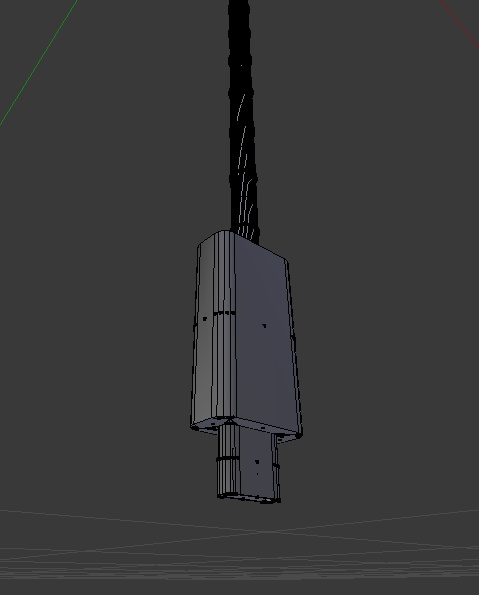Select the face-center dot on the plug tip
479x595 pixels.
(x=257, y=462)
